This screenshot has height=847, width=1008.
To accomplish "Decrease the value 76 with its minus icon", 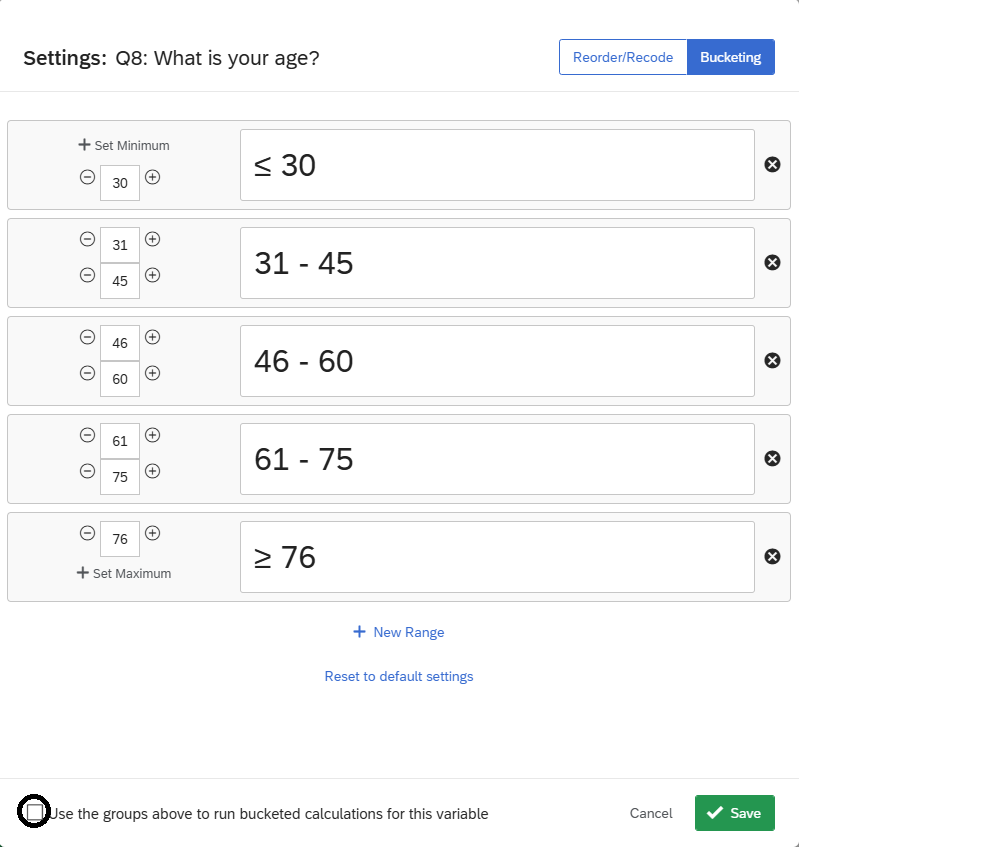I will (87, 533).
